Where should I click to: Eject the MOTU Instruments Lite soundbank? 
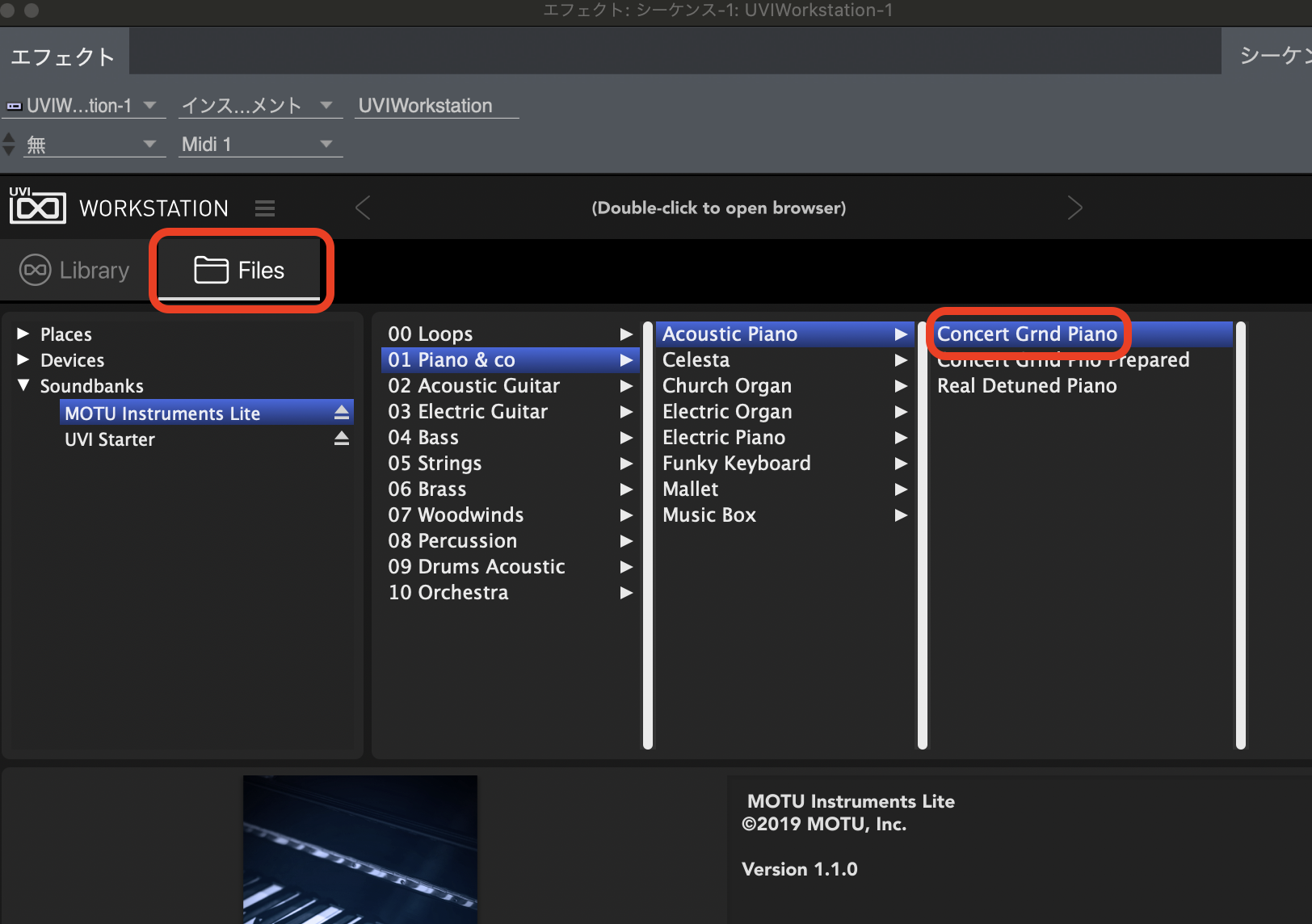point(342,413)
